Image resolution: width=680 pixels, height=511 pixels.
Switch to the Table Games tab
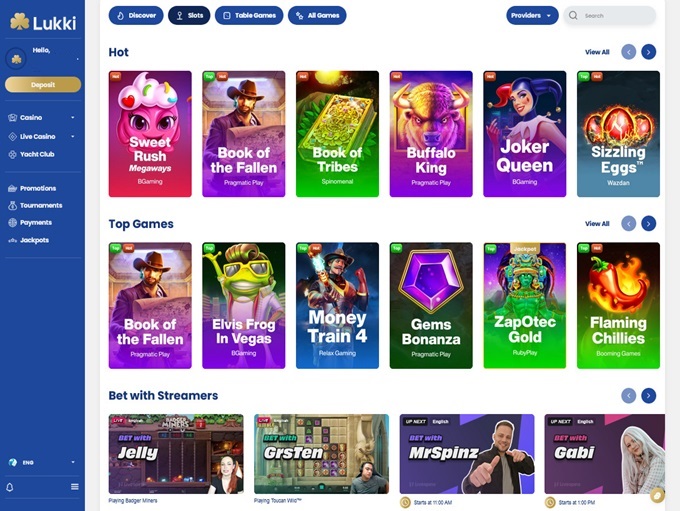[249, 16]
